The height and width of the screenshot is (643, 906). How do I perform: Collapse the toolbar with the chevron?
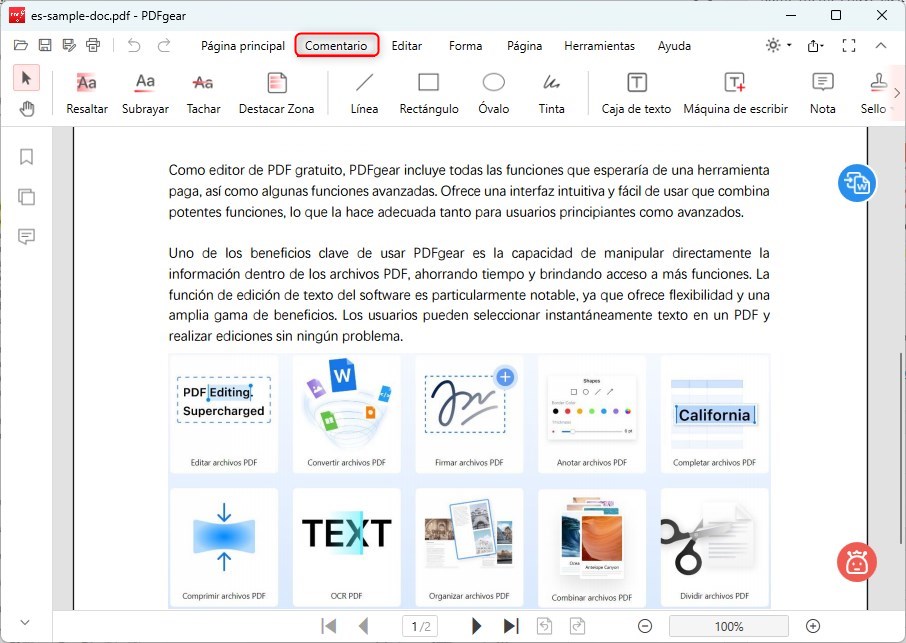[881, 45]
